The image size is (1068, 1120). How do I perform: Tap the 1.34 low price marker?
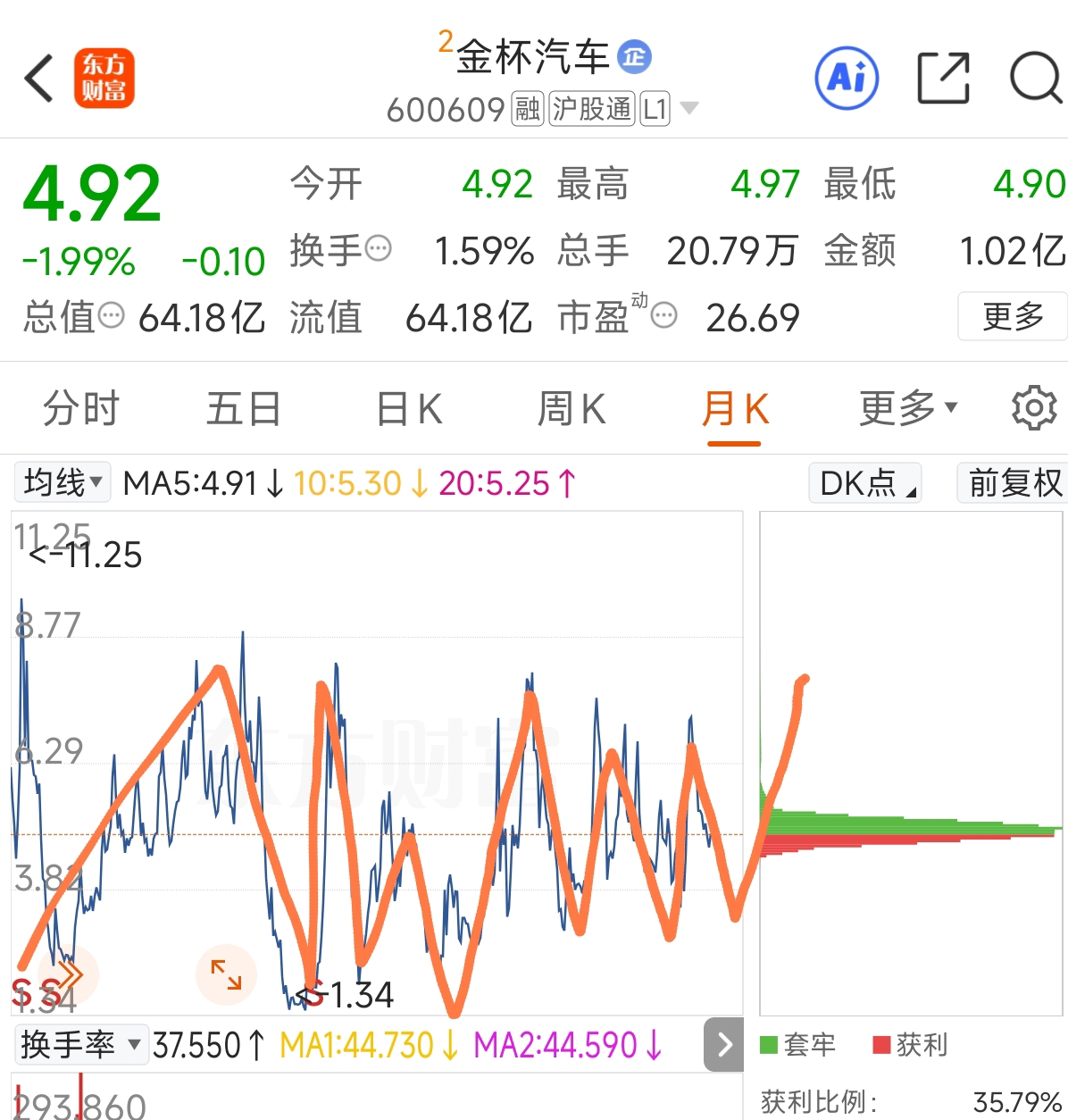(346, 994)
